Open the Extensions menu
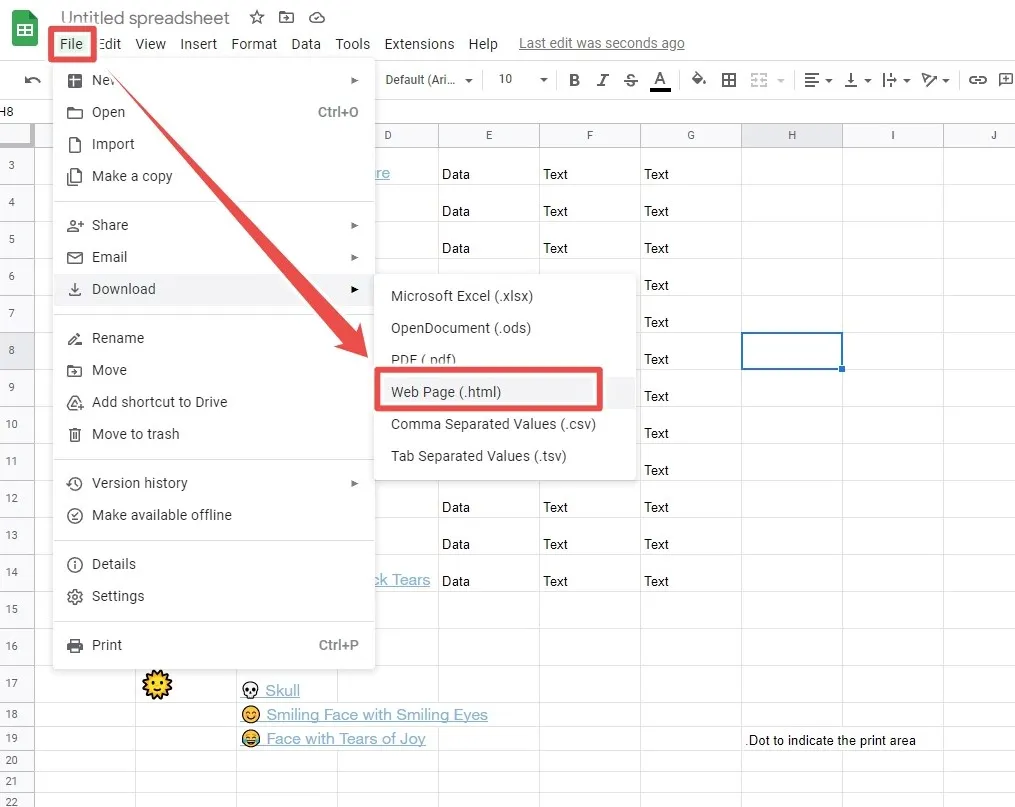 point(419,44)
